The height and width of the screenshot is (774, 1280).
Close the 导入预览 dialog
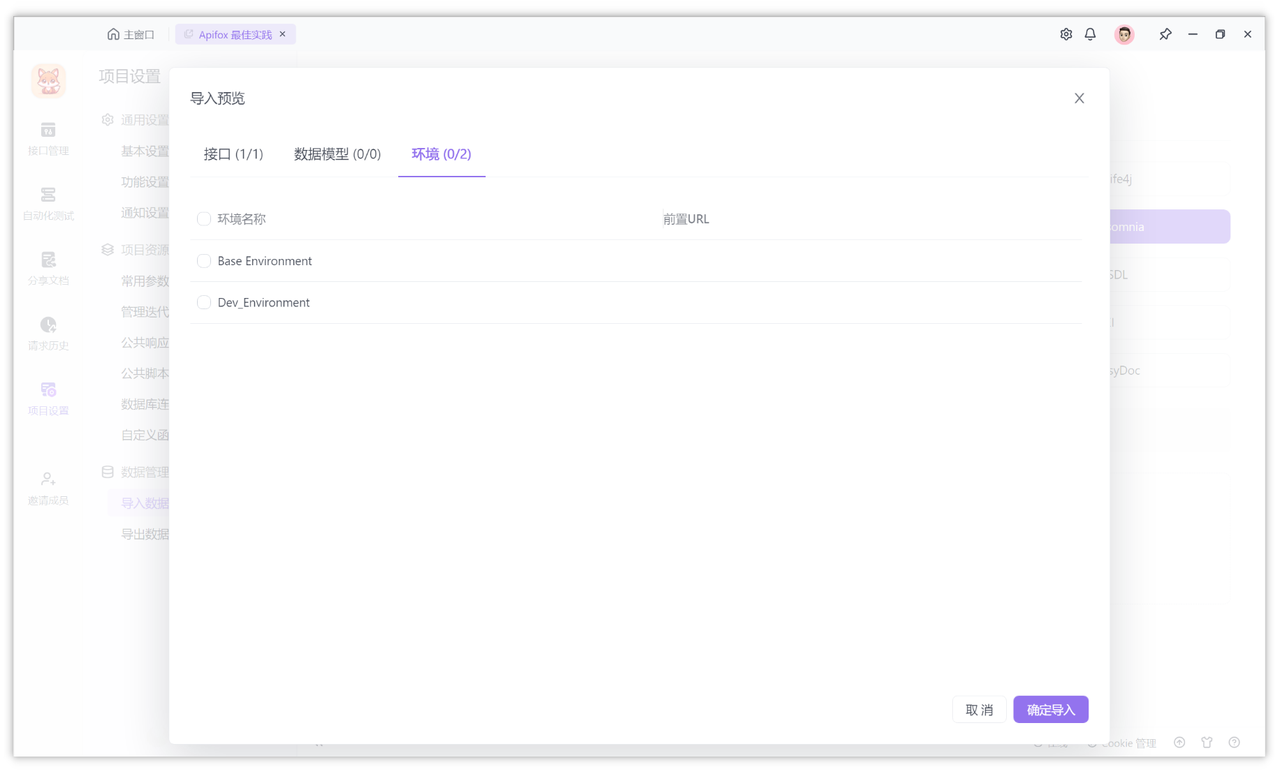pos(1079,98)
